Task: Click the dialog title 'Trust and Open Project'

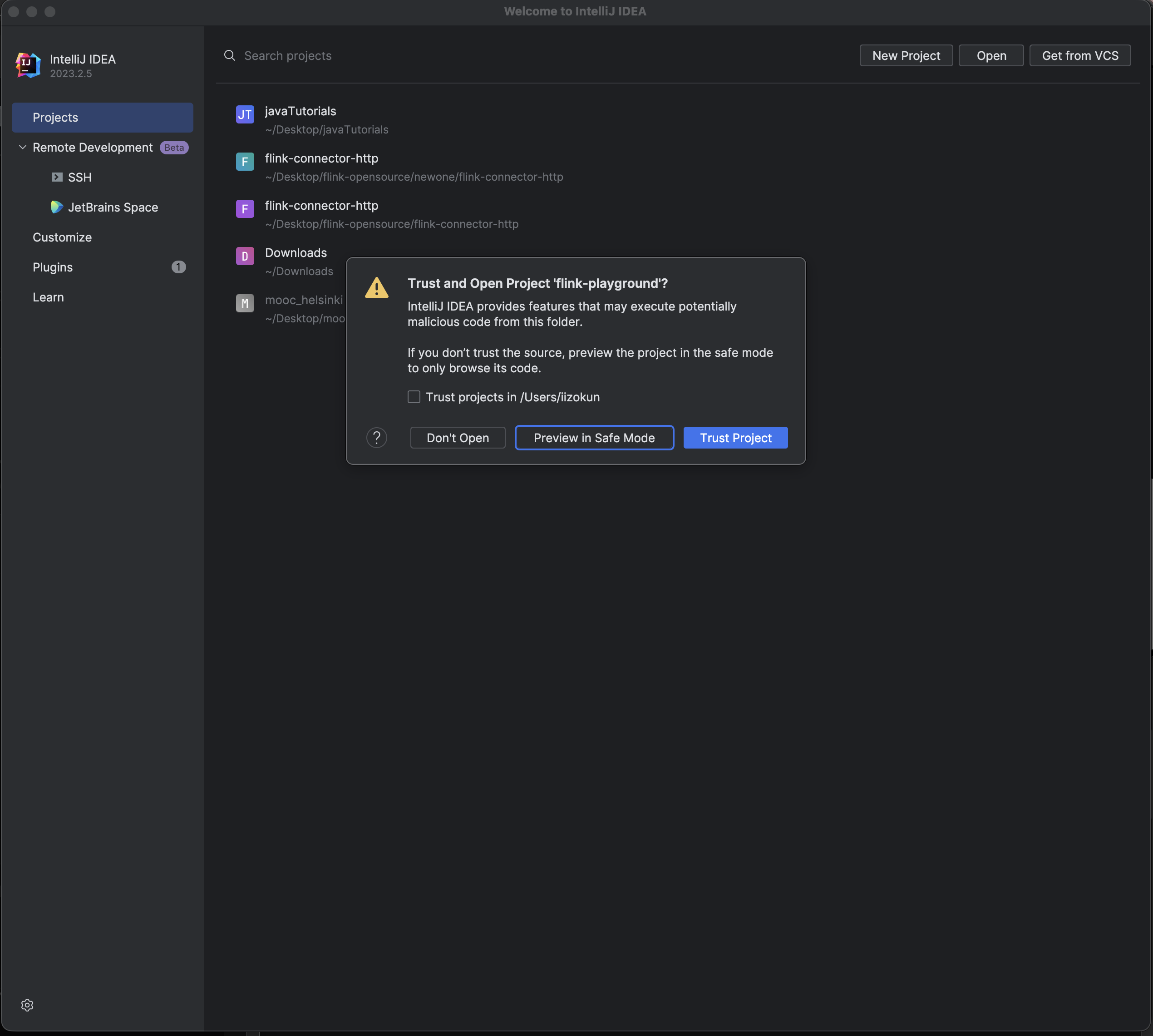Action: pos(537,283)
